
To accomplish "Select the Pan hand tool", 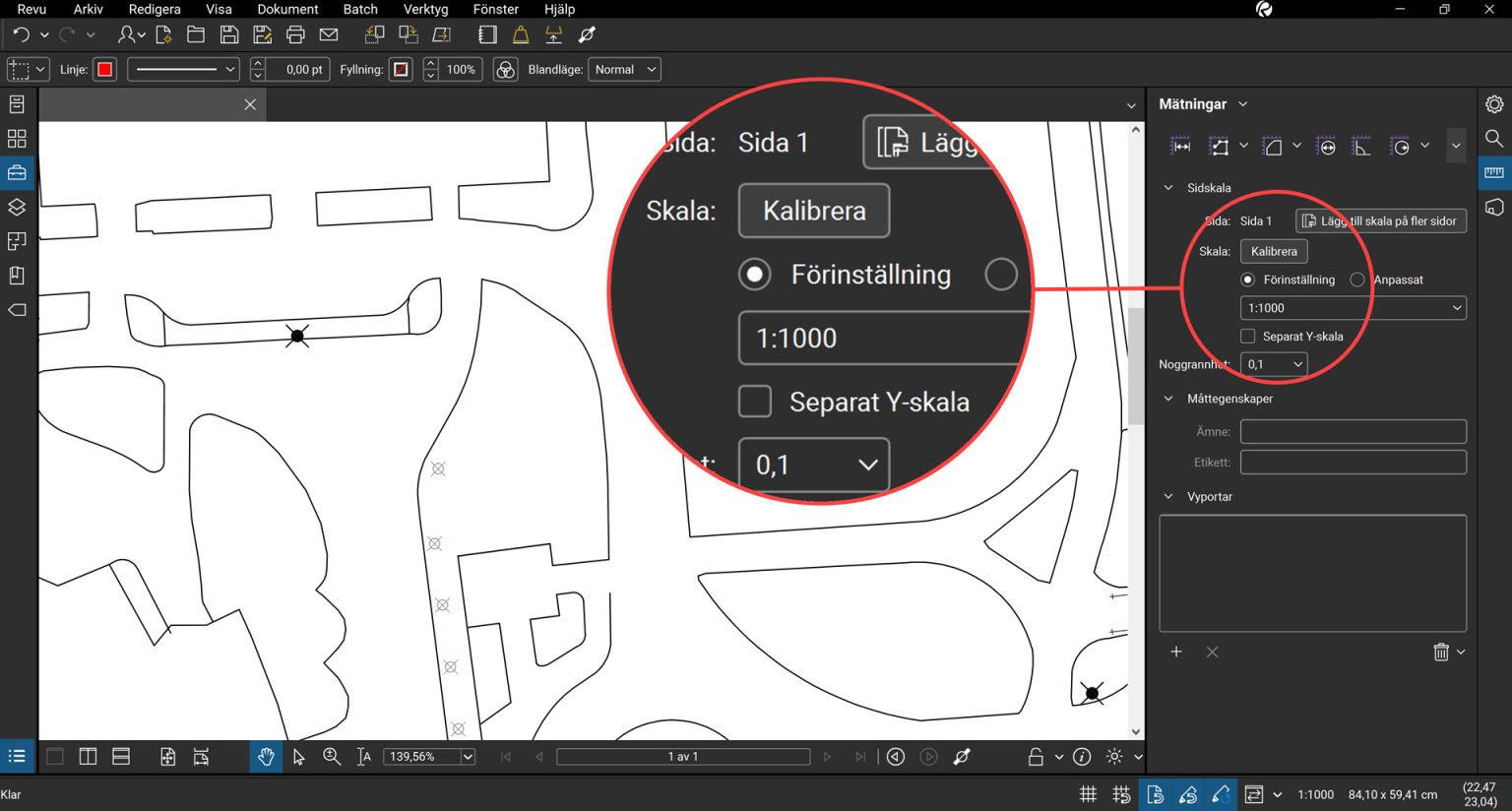I will pyautogui.click(x=266, y=757).
